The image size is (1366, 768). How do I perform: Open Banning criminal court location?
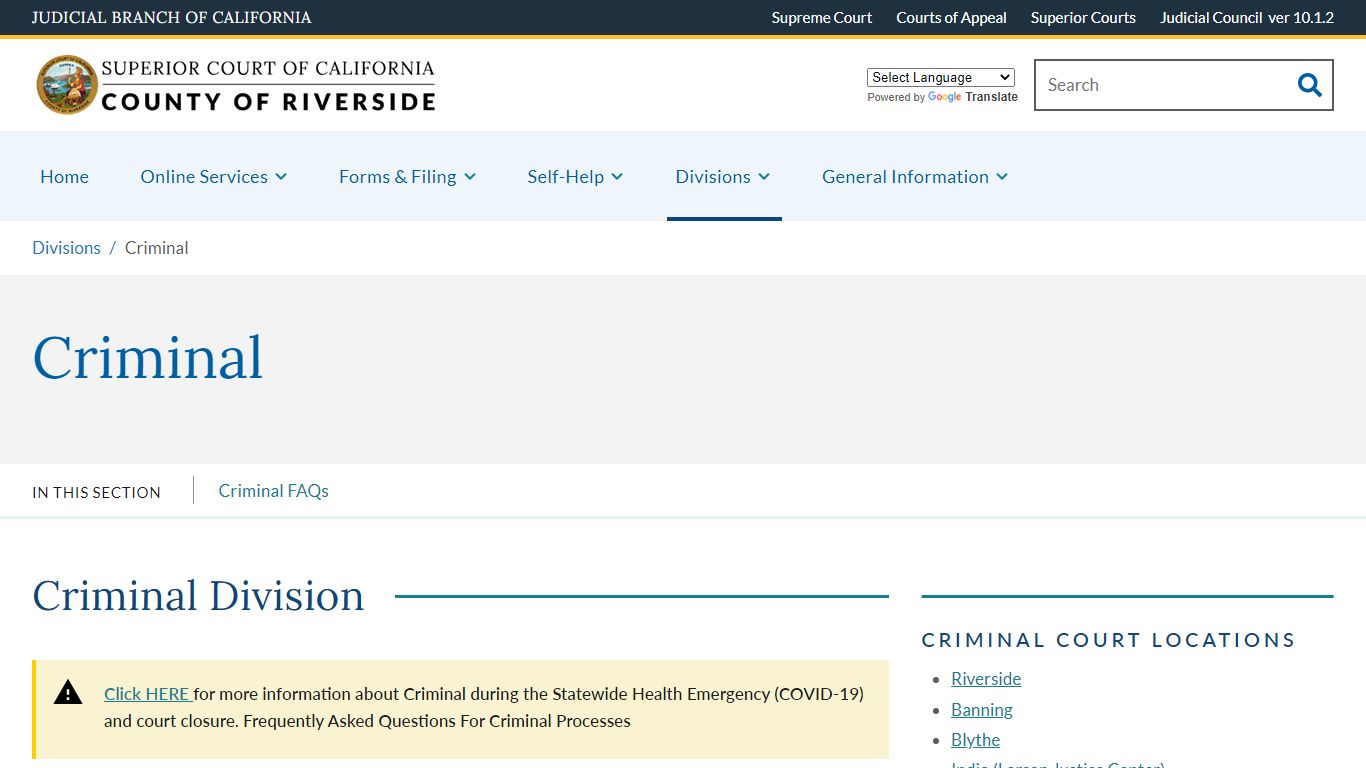click(x=982, y=710)
